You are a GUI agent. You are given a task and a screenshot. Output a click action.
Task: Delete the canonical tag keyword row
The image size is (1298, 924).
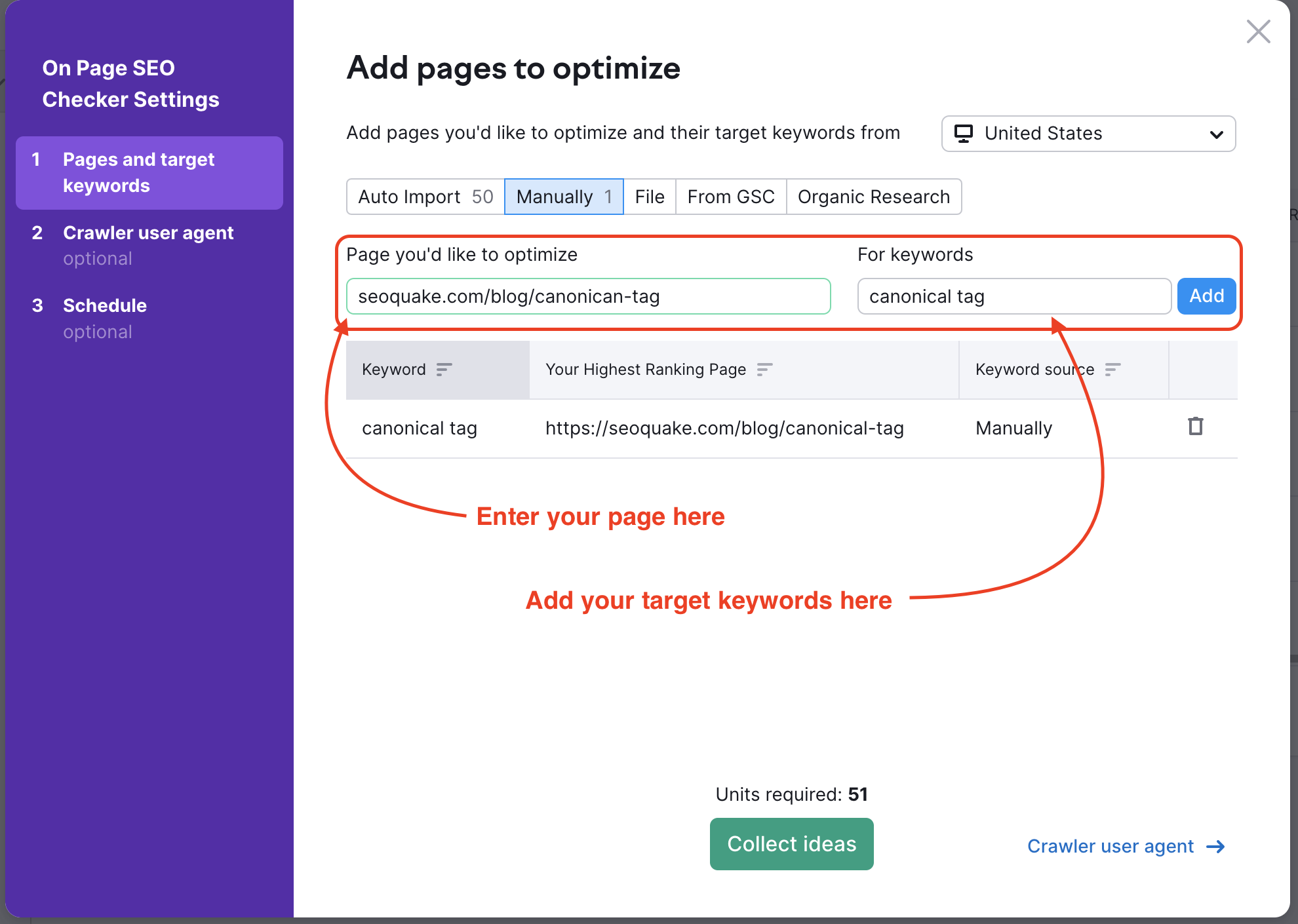[x=1196, y=427]
